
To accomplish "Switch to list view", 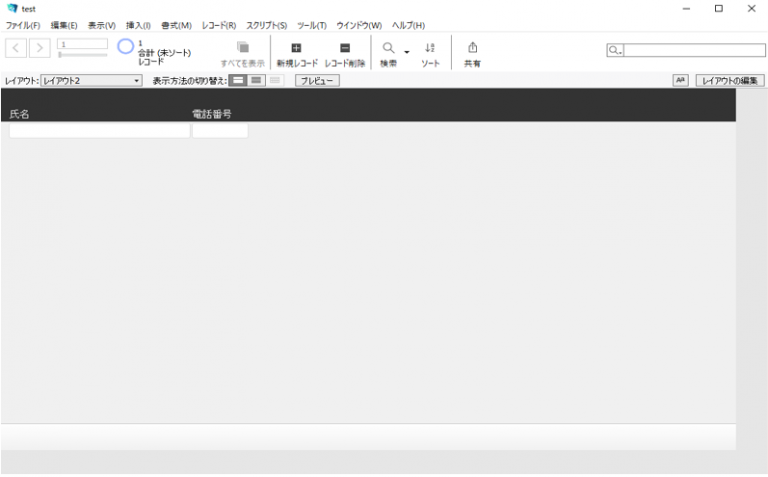I will [x=256, y=80].
